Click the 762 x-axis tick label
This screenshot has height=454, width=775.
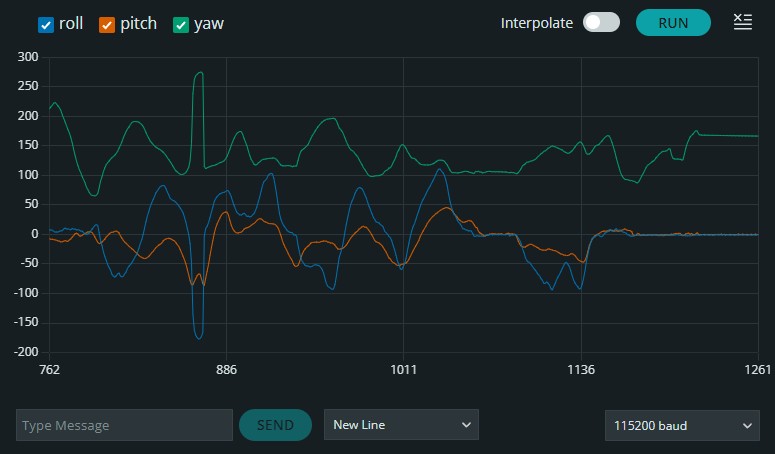point(49,370)
